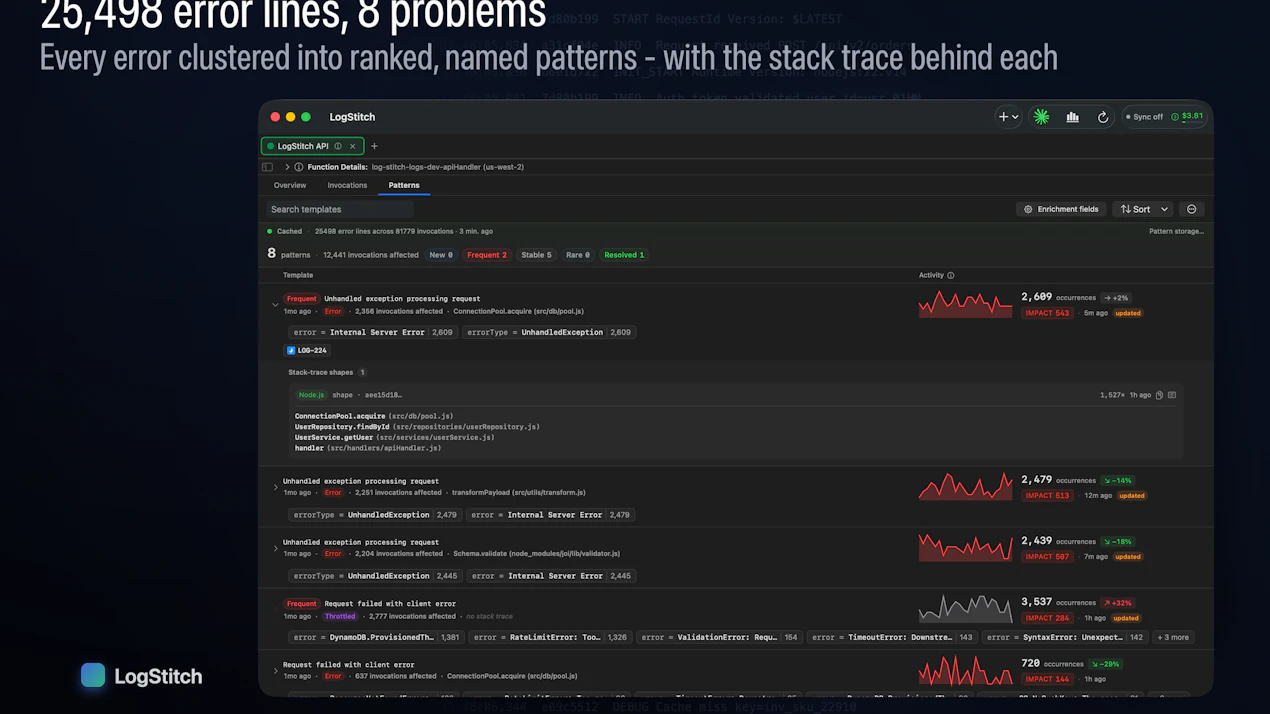Click the ConnectionPool.acquire stack trace line

(x=373, y=416)
